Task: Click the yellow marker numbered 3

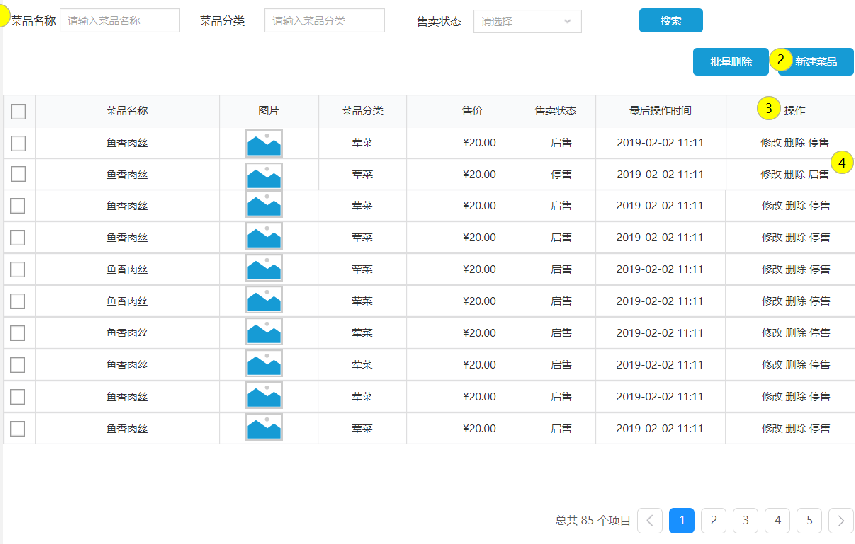Action: click(768, 108)
